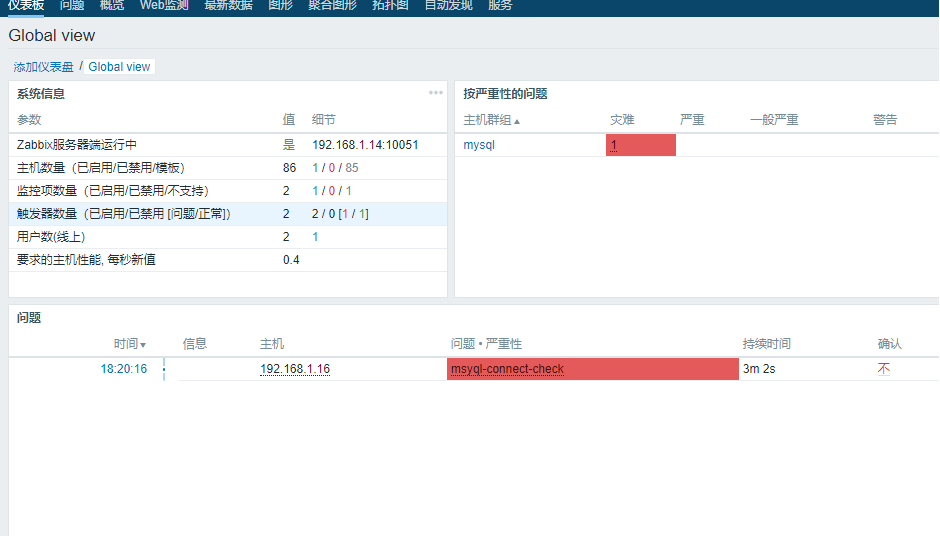Open the 仪表板 dashboard menu tab
This screenshot has width=940, height=536.
[x=26, y=5]
